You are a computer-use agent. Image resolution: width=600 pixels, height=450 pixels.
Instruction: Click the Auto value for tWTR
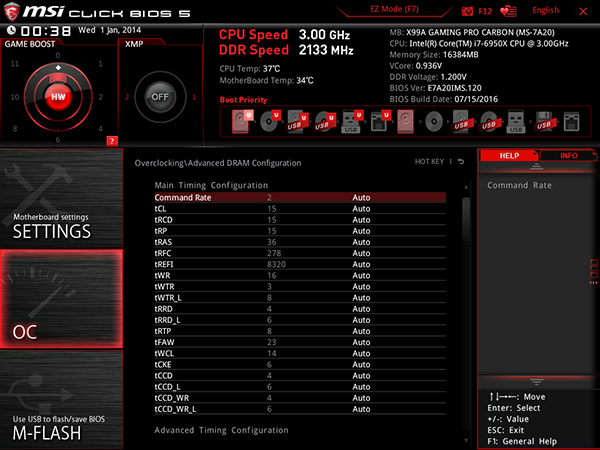click(x=361, y=286)
